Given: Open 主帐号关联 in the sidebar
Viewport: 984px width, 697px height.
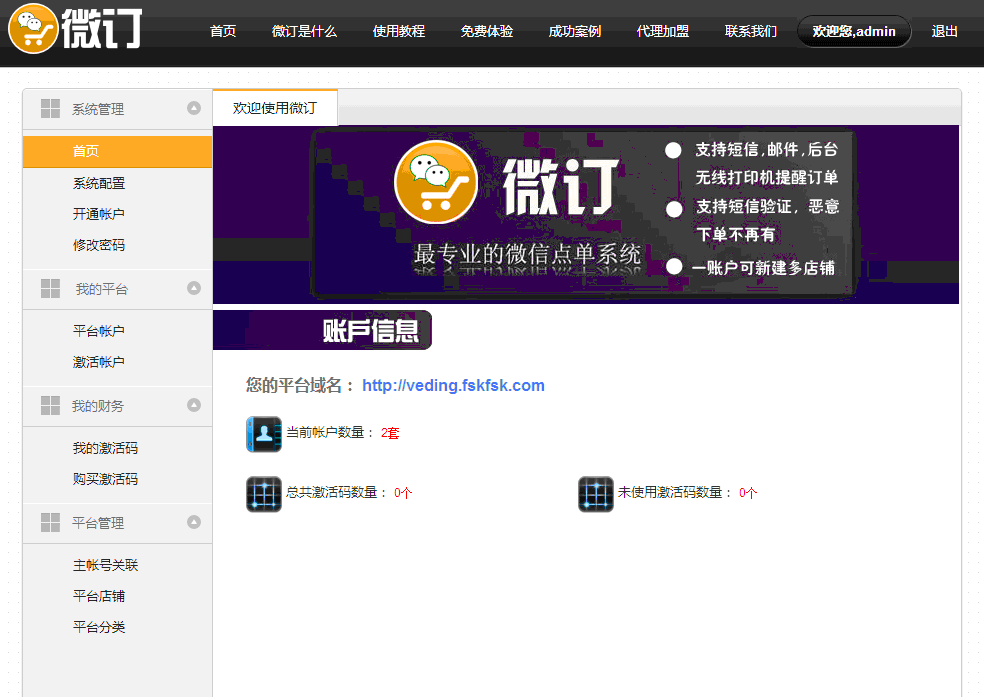Looking at the screenshot, I should (105, 565).
